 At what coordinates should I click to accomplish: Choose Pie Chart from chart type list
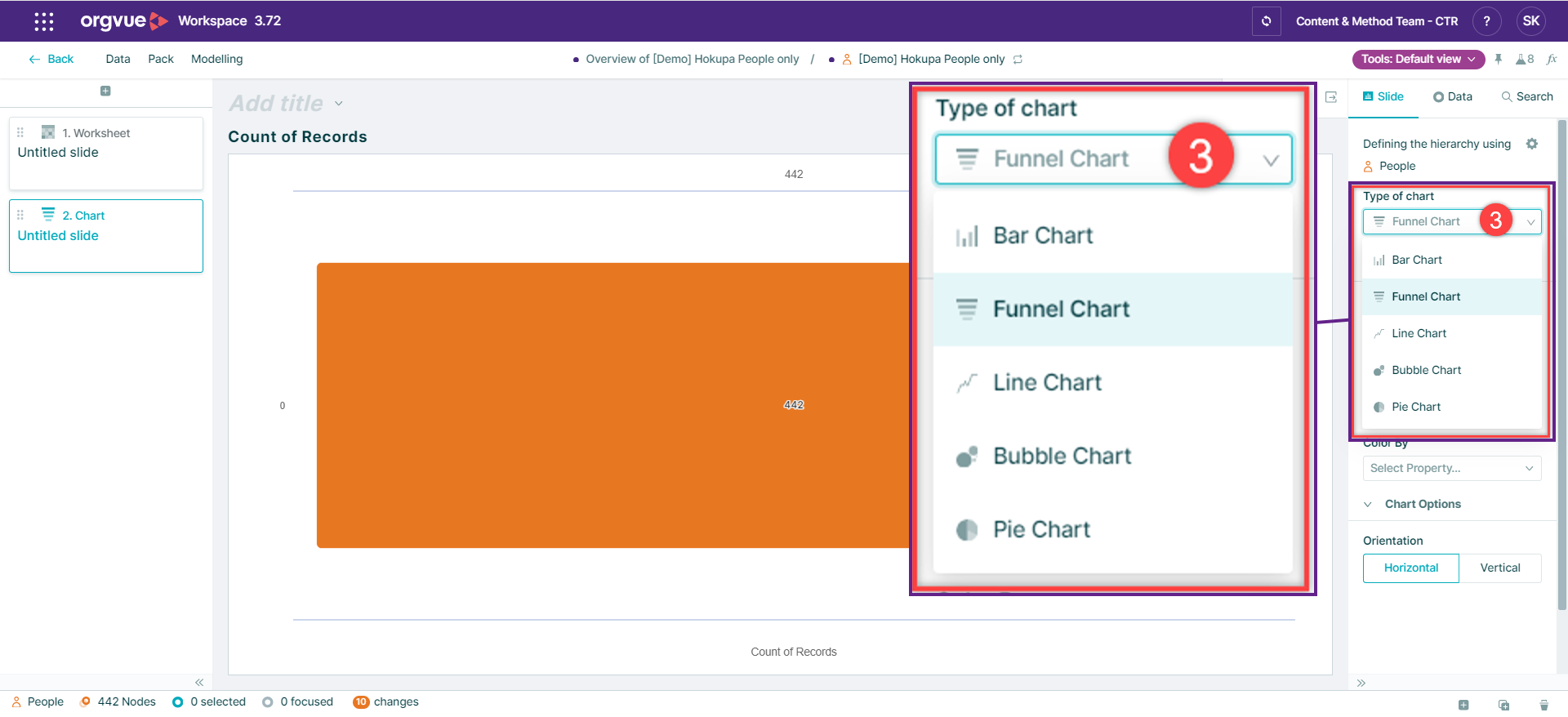click(1452, 407)
